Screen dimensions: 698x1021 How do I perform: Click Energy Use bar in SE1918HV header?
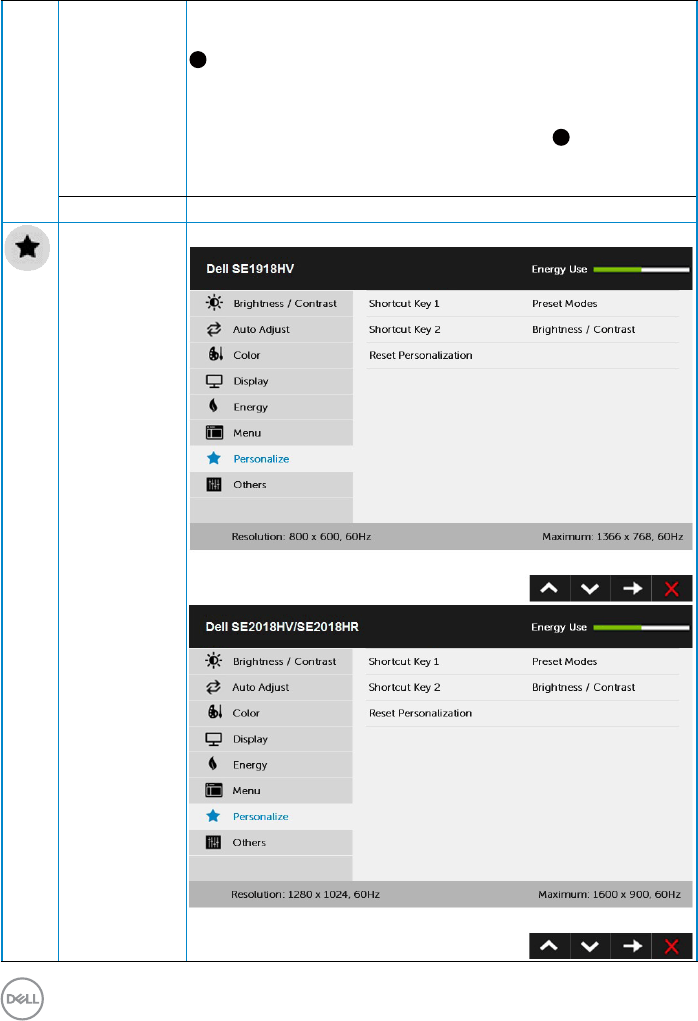[641, 269]
